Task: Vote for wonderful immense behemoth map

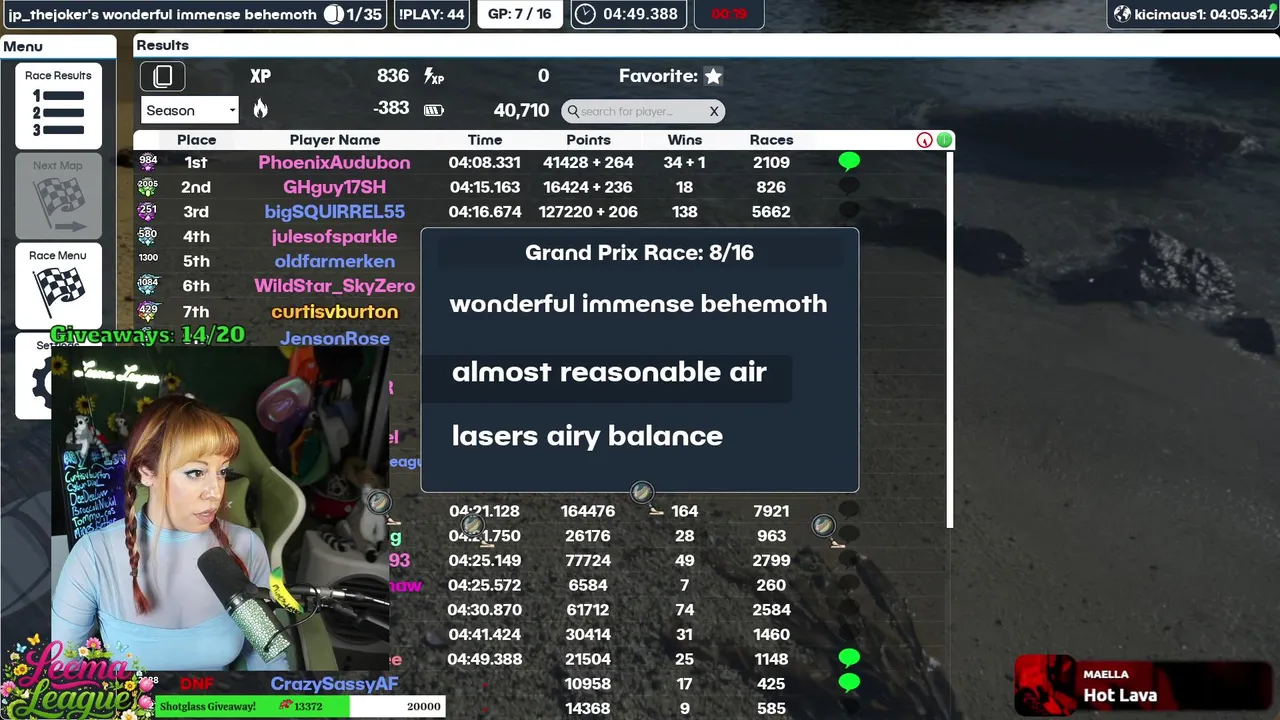Action: [638, 304]
